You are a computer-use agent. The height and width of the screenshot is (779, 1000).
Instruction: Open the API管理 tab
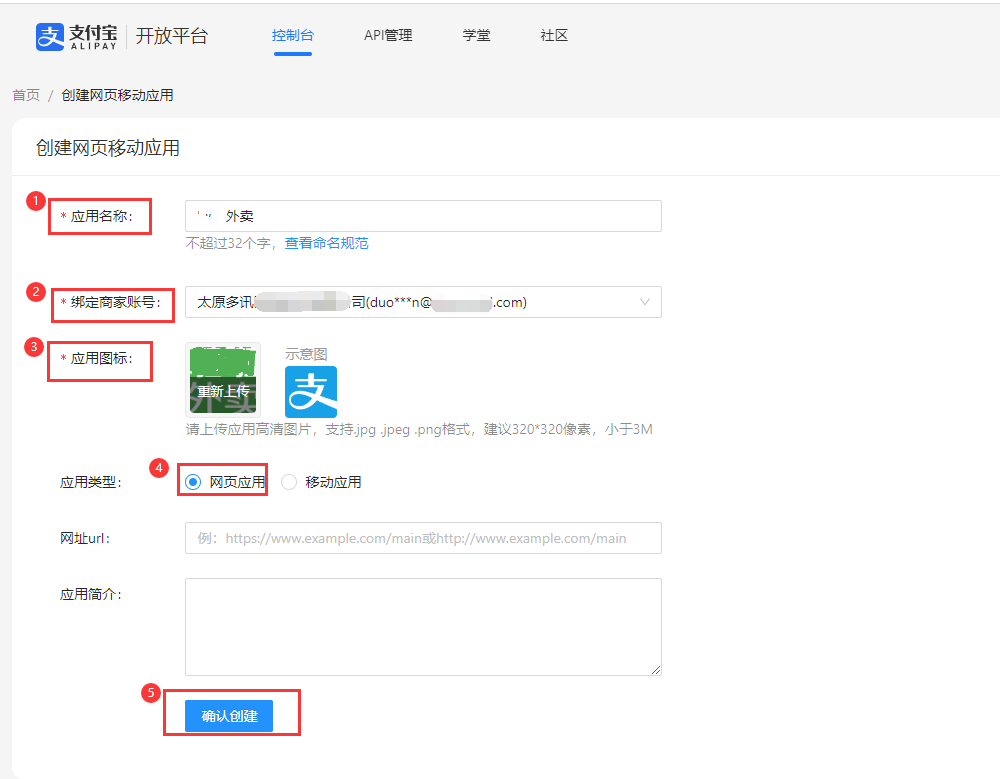pos(388,35)
